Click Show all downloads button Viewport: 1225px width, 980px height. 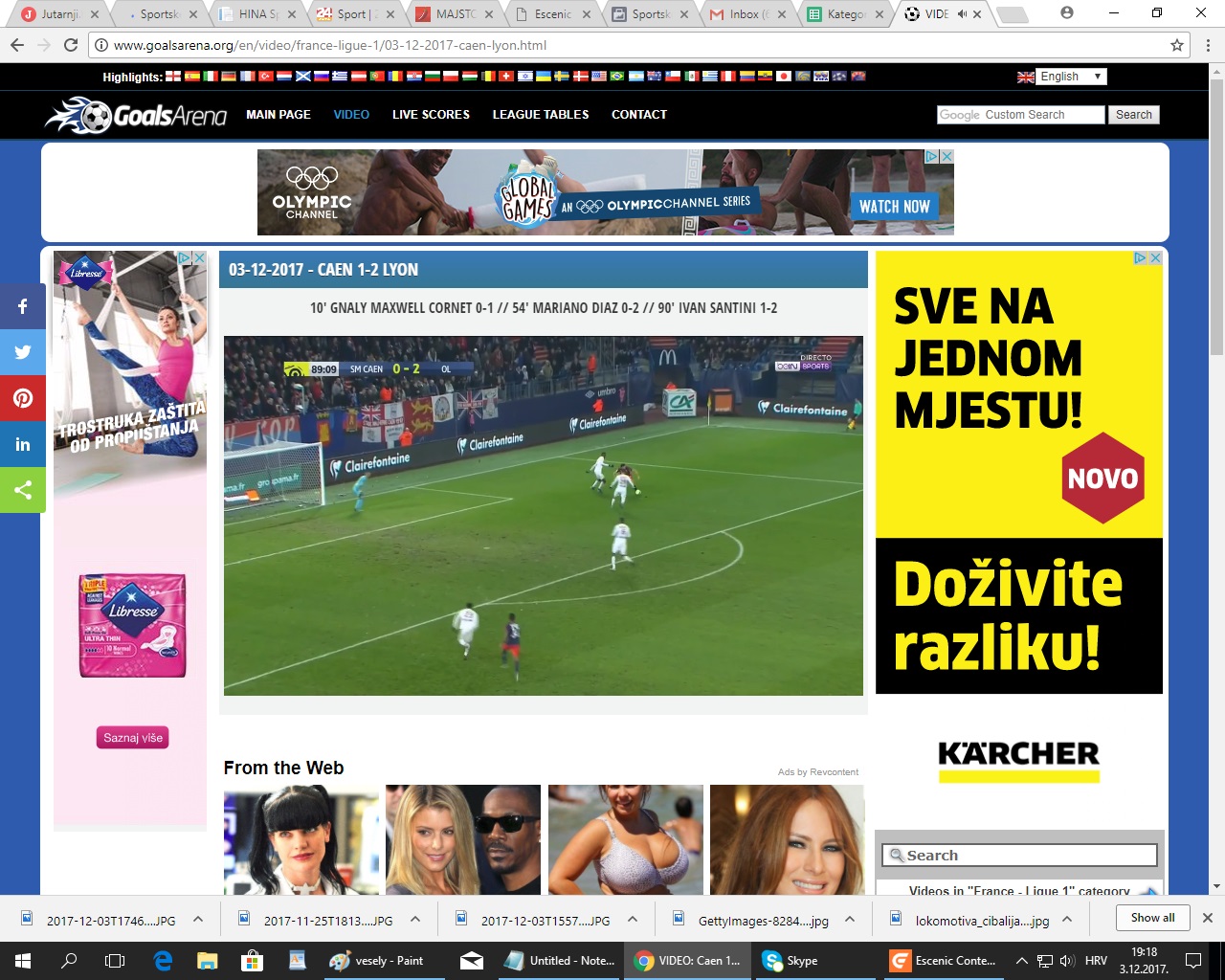click(1152, 918)
